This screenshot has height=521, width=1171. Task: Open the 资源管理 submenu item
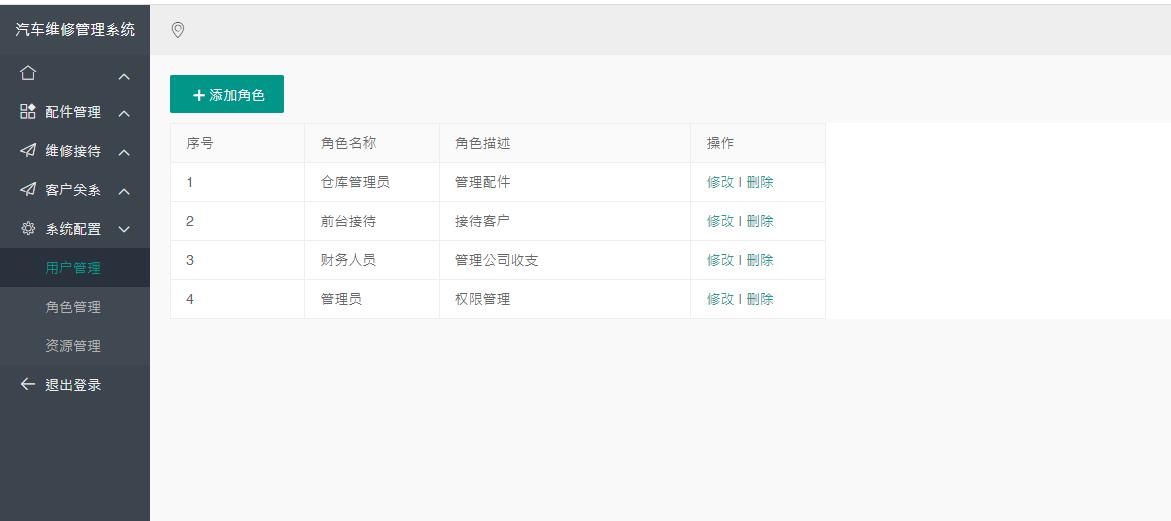pos(73,346)
